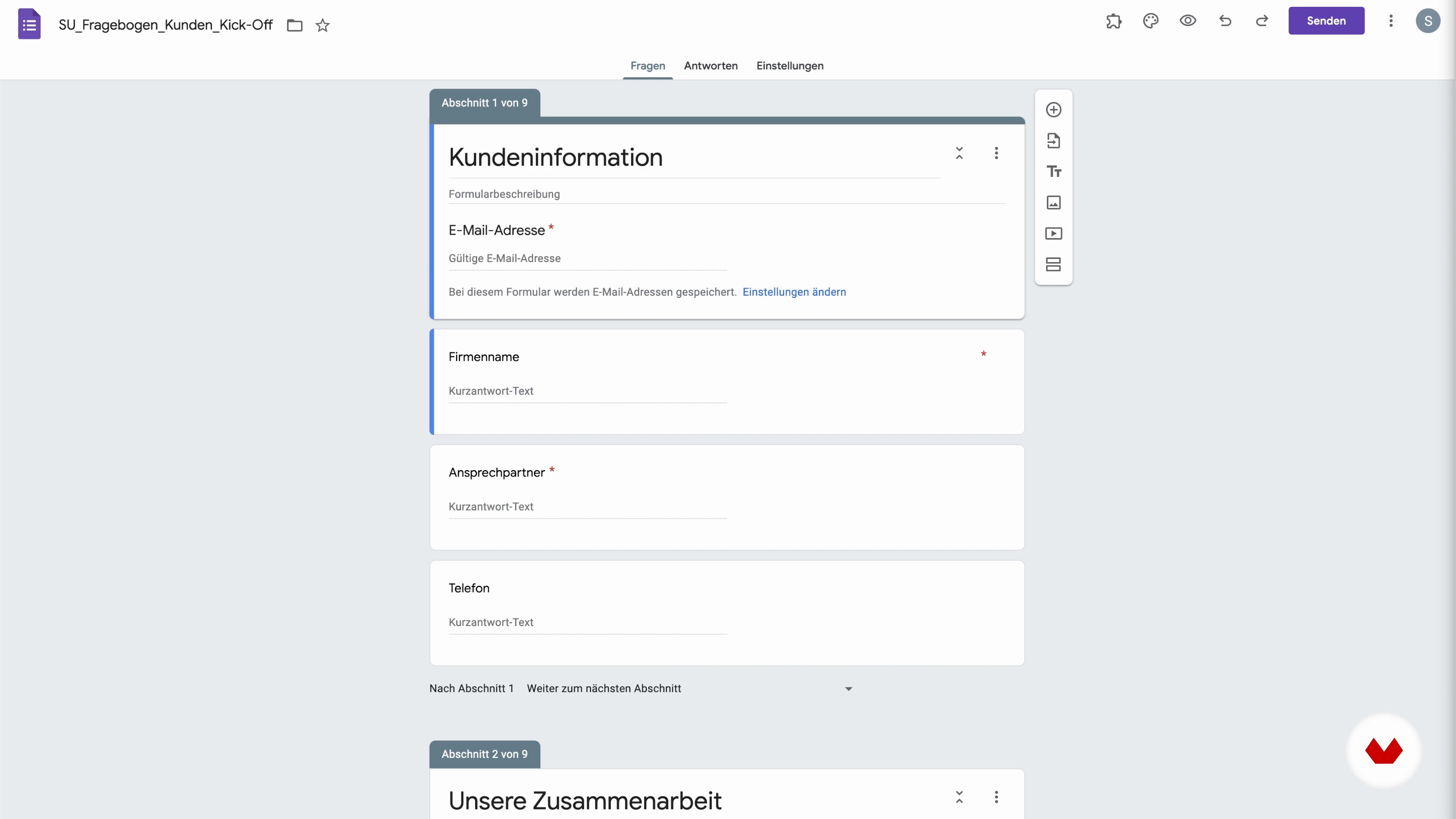
Task: Click Einstellungen ändern link
Action: pyautogui.click(x=794, y=292)
